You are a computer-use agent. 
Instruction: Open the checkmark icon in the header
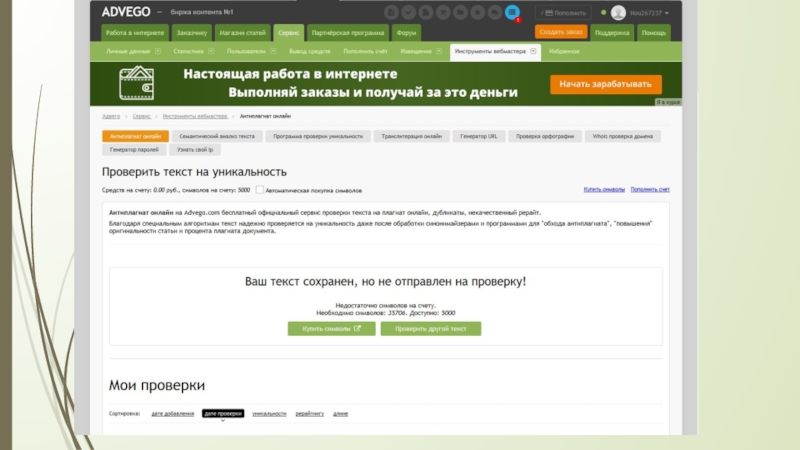(x=409, y=12)
